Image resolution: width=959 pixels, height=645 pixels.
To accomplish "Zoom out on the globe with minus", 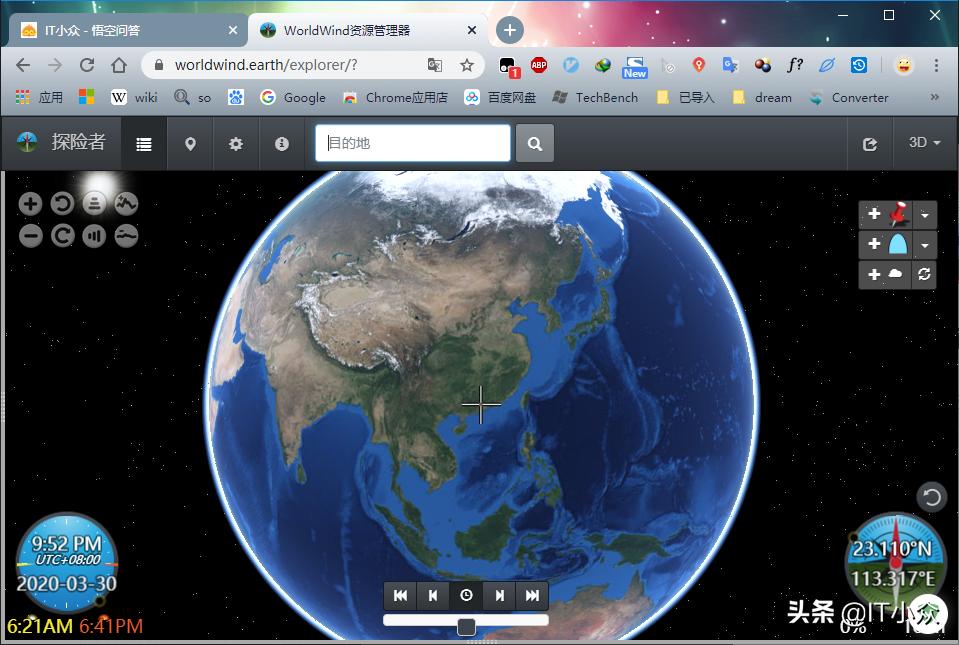I will tap(31, 236).
